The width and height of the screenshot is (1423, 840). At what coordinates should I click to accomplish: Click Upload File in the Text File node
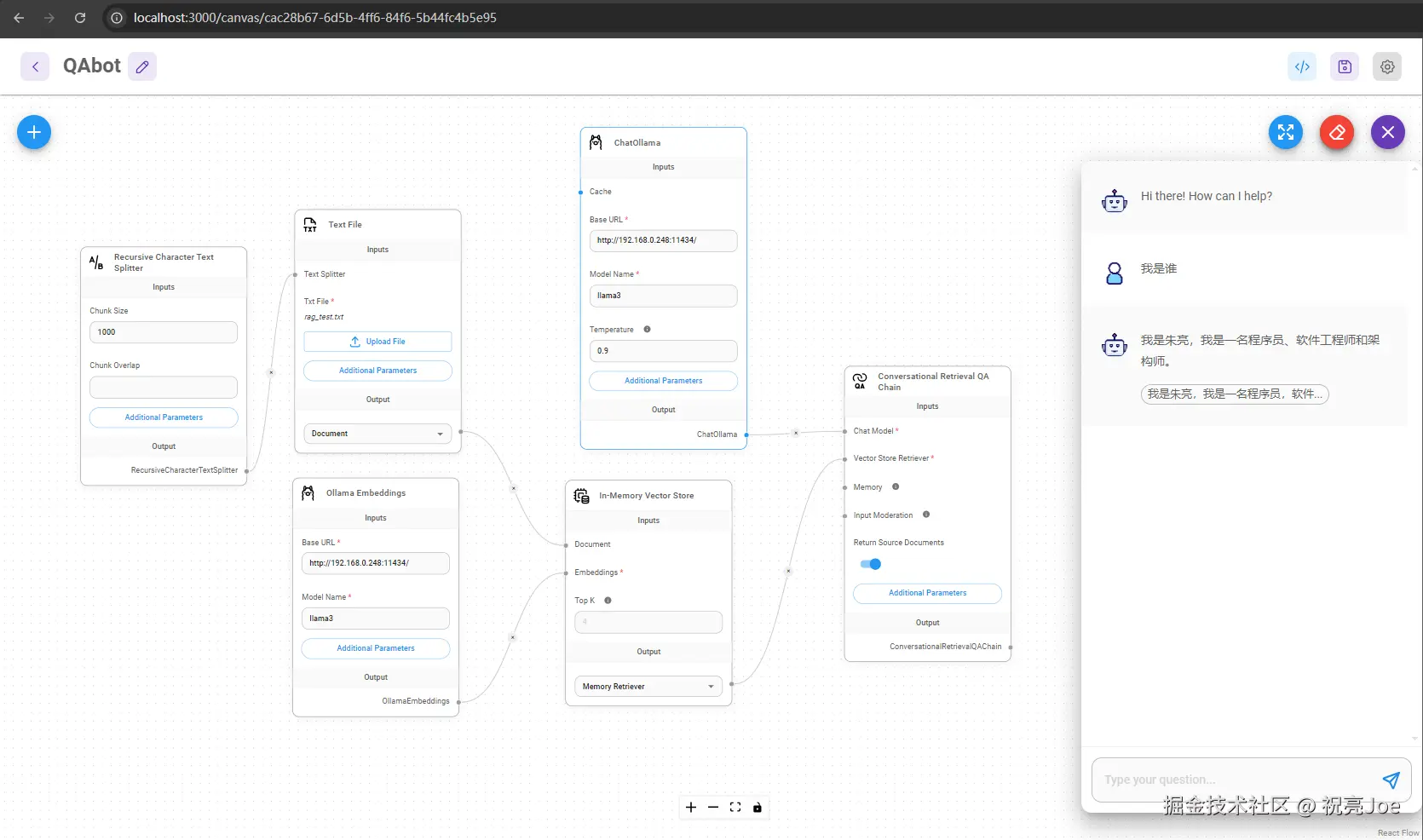377,342
